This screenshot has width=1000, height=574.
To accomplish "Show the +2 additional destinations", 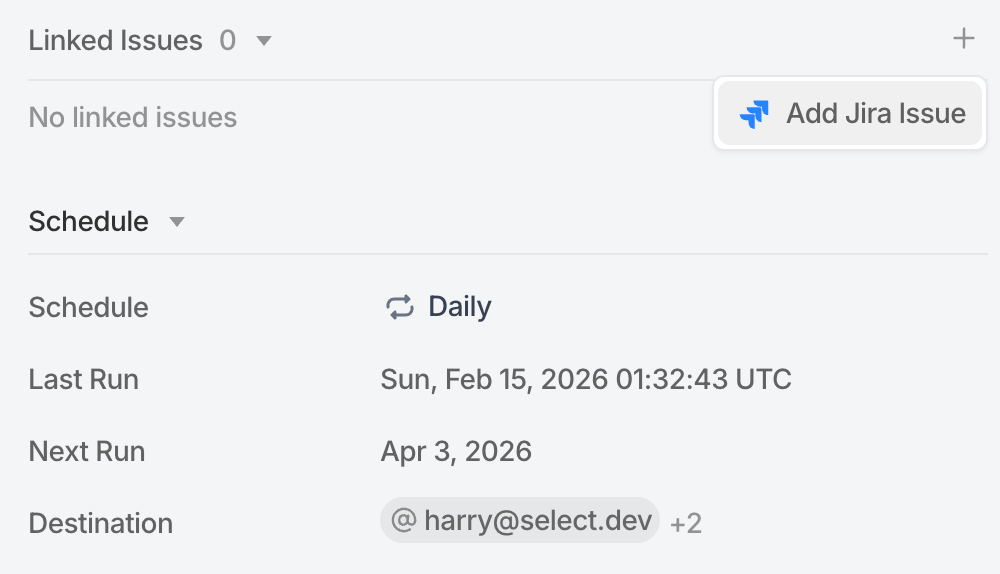I will pyautogui.click(x=686, y=523).
